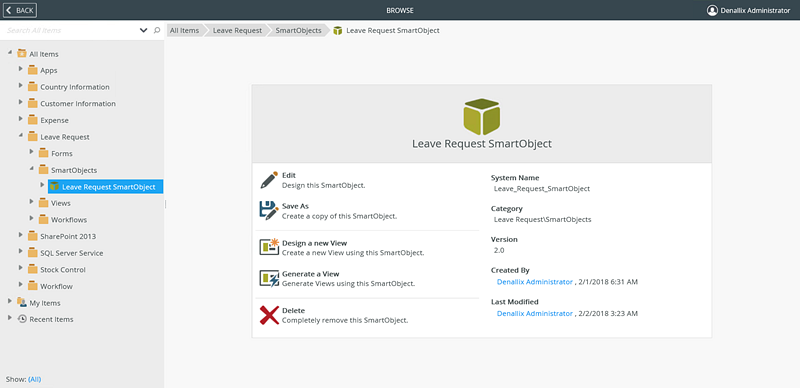800x388 pixels.
Task: Go back with the BACK button
Action: click(20, 10)
